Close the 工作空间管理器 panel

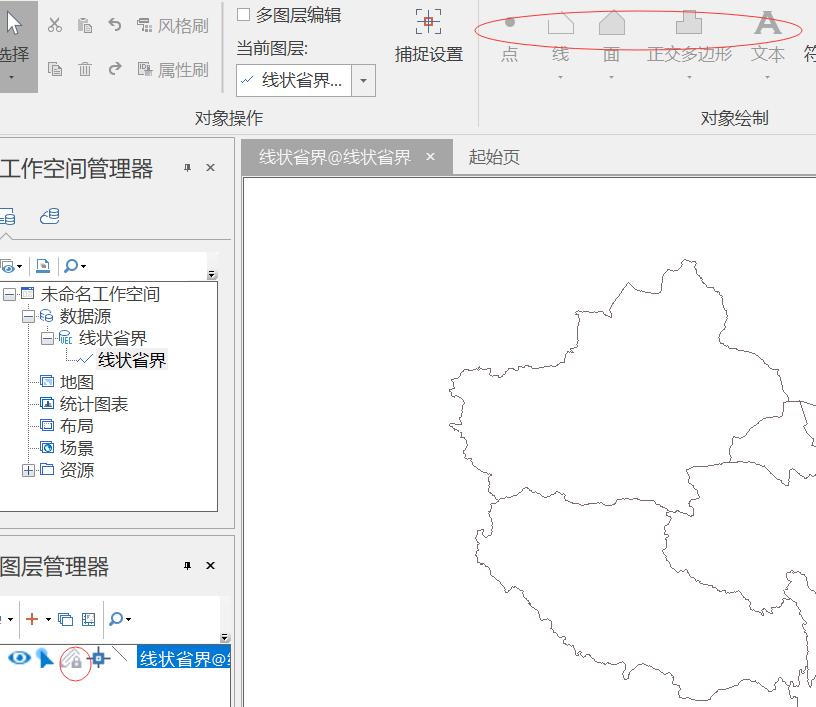coord(210,168)
